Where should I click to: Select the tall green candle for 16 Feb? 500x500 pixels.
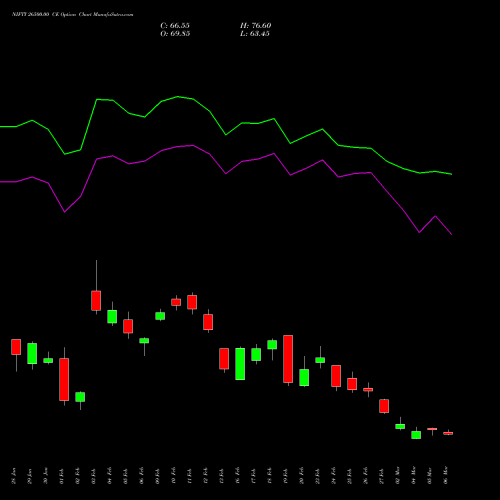(240, 364)
